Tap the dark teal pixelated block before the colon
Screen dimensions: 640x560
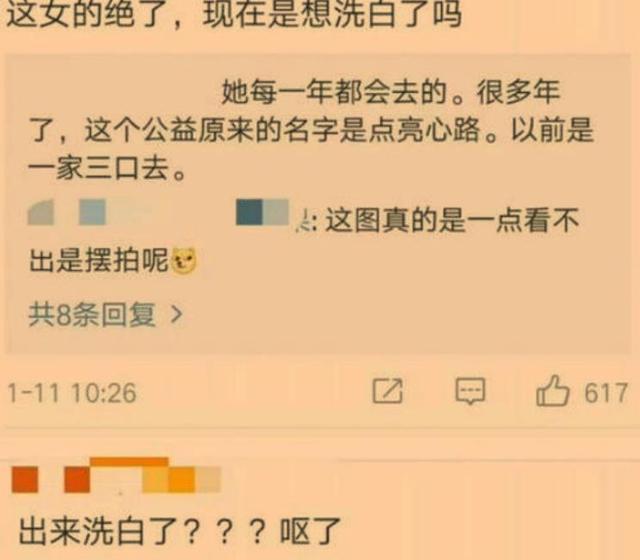point(249,212)
